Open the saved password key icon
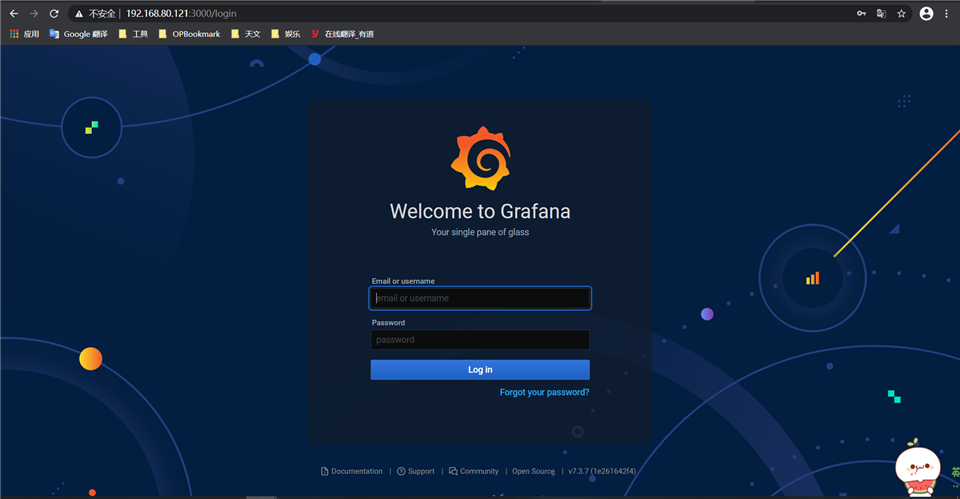This screenshot has width=960, height=499. coord(861,13)
